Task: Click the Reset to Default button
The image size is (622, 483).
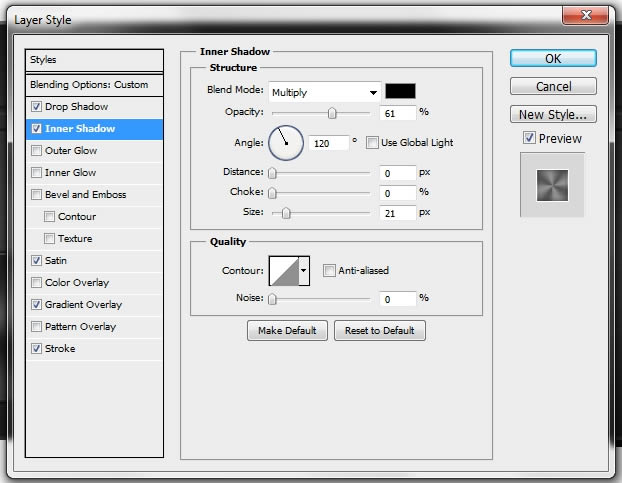Action: point(380,330)
